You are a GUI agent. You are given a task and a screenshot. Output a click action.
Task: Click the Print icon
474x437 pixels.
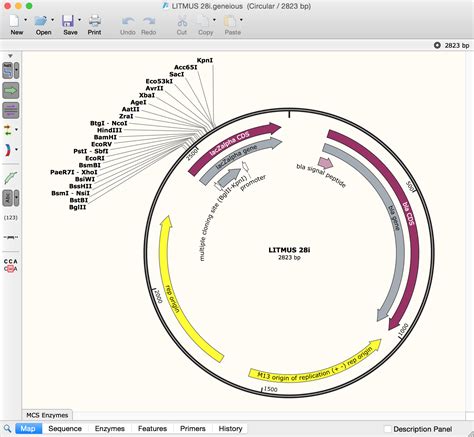[95, 21]
